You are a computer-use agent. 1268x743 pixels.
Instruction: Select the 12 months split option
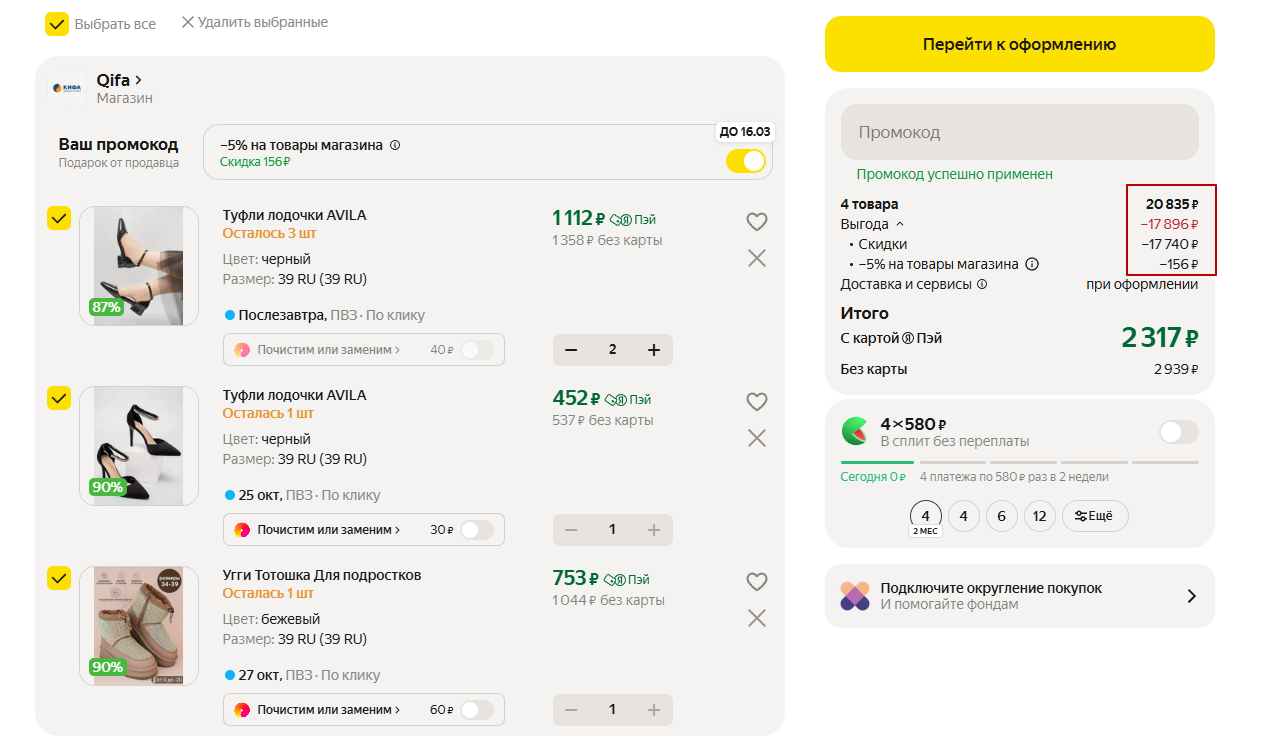pyautogui.click(x=1040, y=516)
